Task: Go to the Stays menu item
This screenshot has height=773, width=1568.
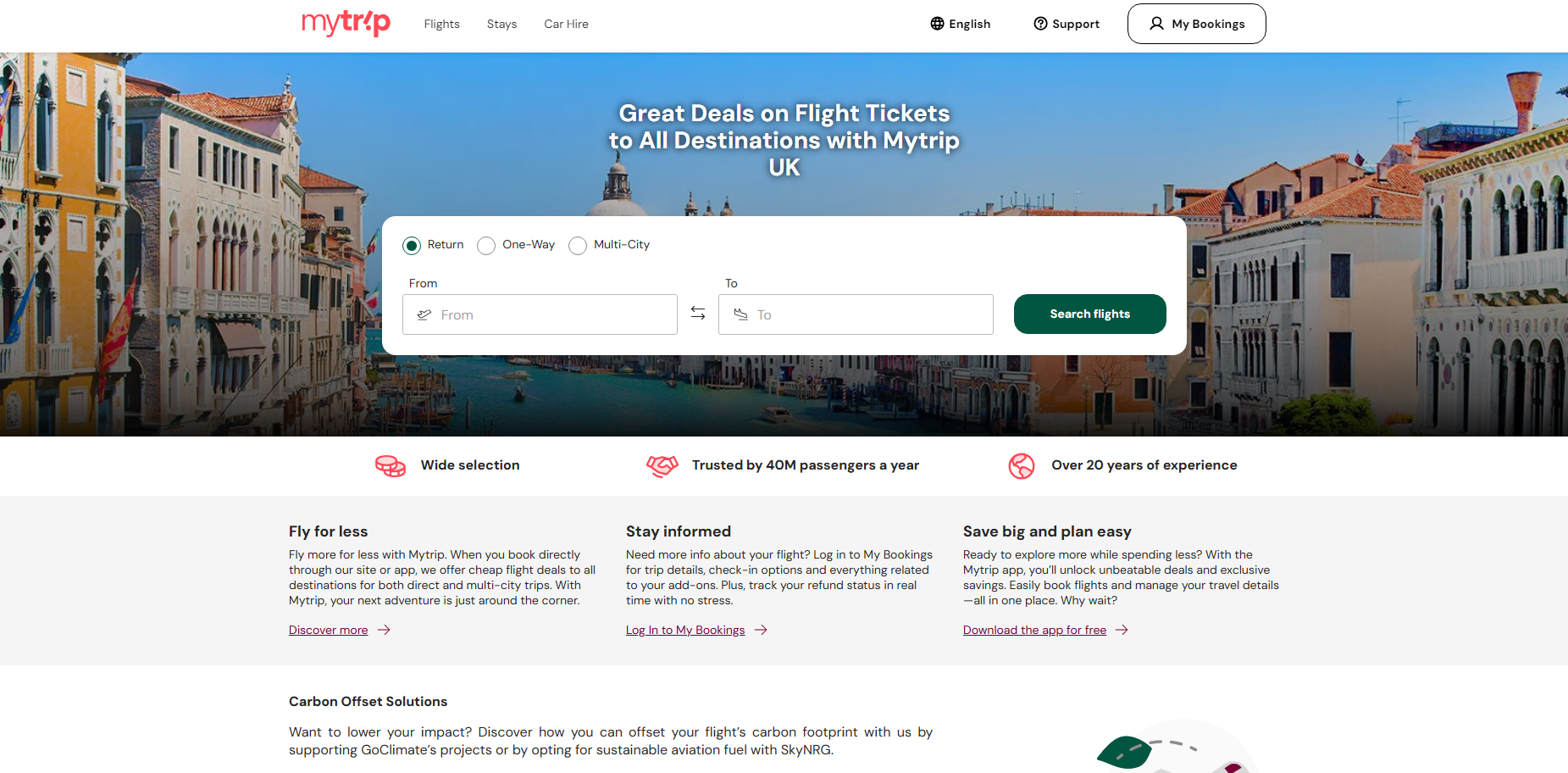Action: click(501, 24)
